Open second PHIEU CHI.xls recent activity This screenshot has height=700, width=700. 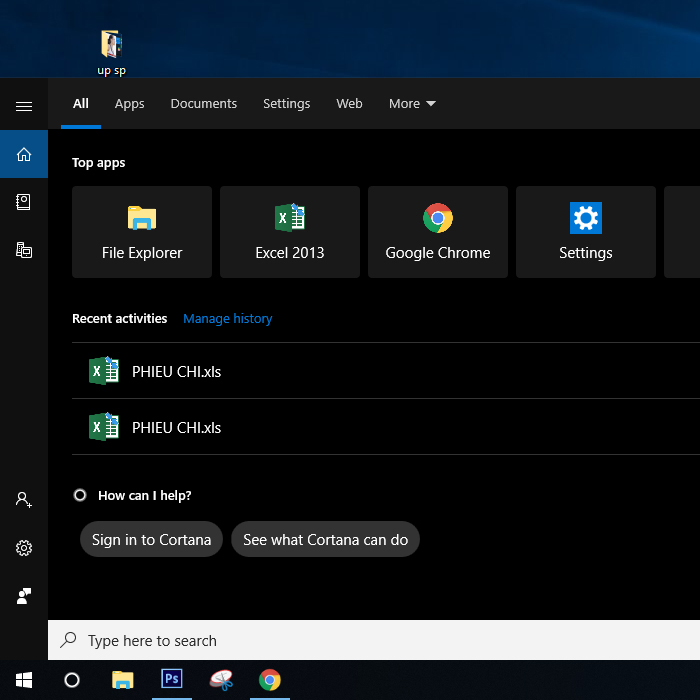(x=386, y=427)
